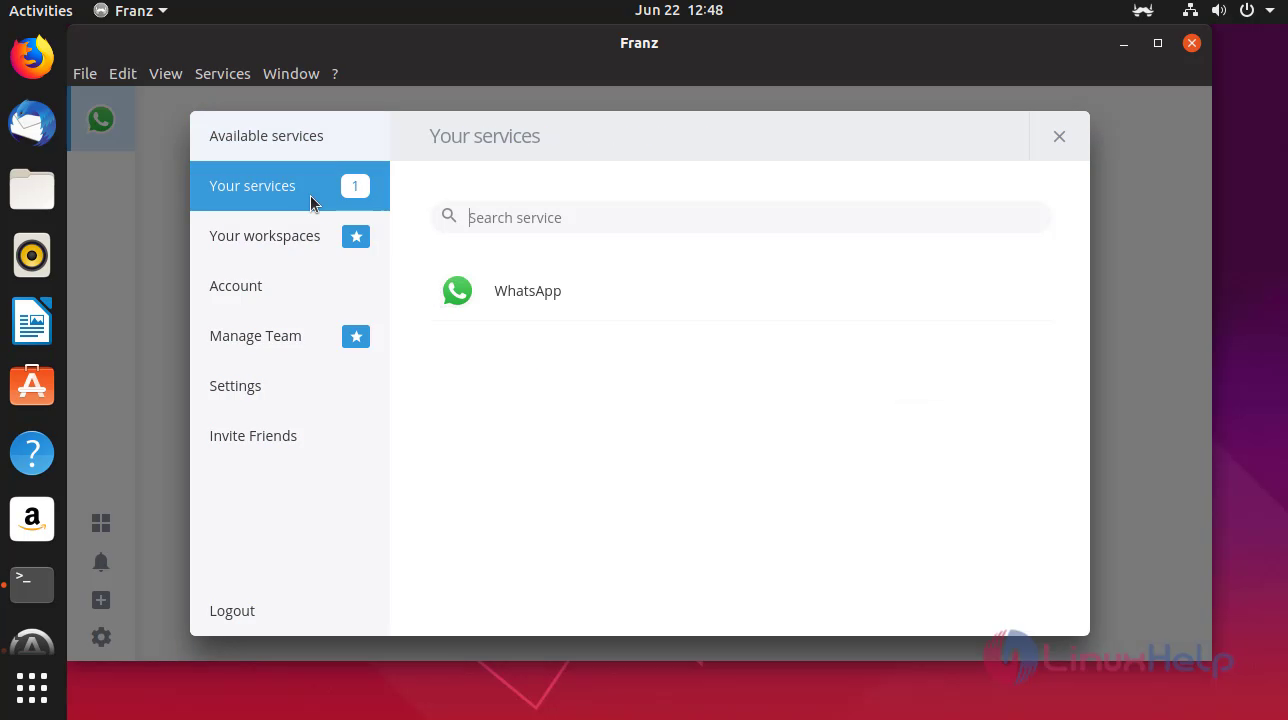Focus the Search service input field
1288x720 pixels.
742,217
